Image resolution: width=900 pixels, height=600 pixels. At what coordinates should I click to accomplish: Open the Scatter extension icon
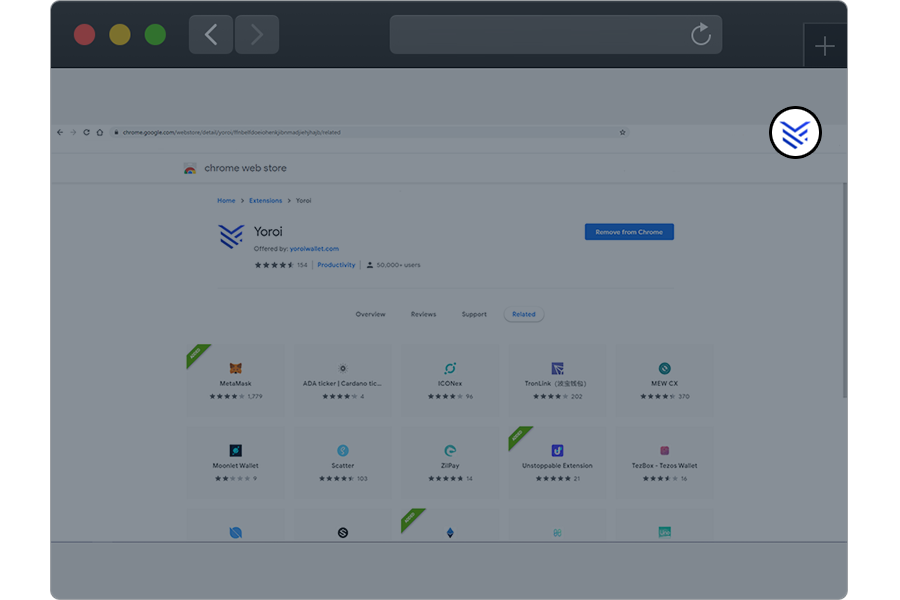pos(343,450)
